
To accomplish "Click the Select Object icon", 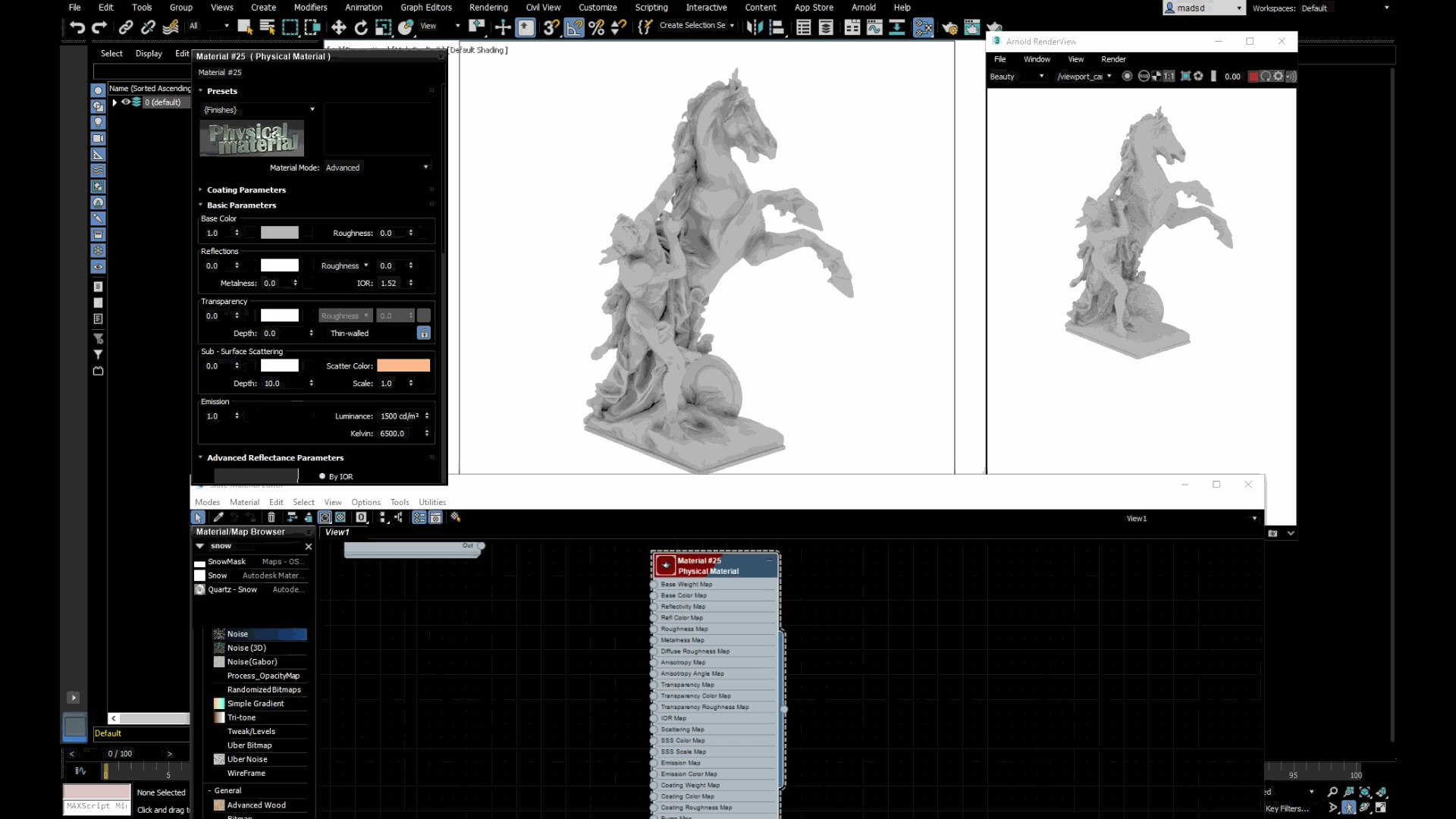I will point(244,28).
